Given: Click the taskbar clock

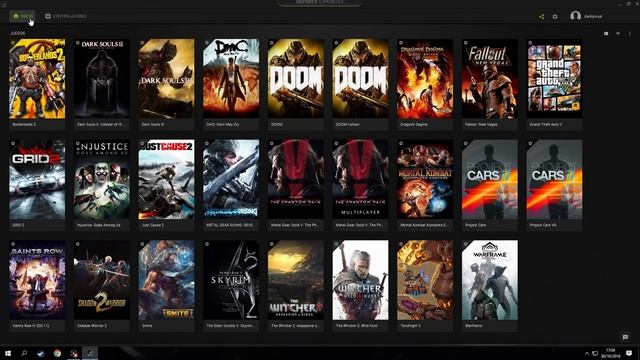Looking at the screenshot, I should click(x=611, y=353).
